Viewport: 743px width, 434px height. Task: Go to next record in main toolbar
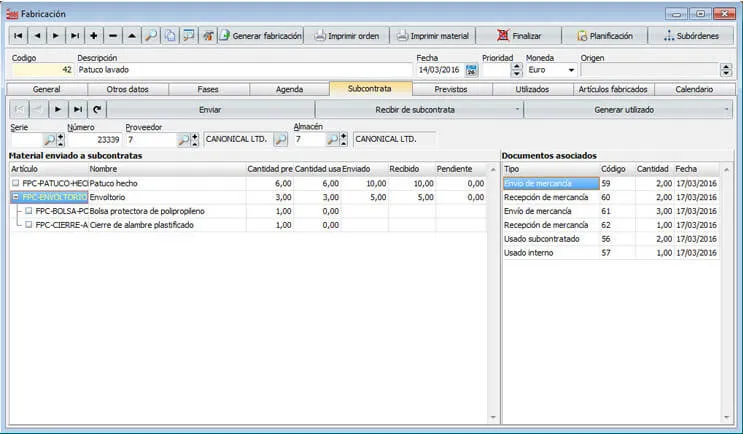tap(56, 36)
